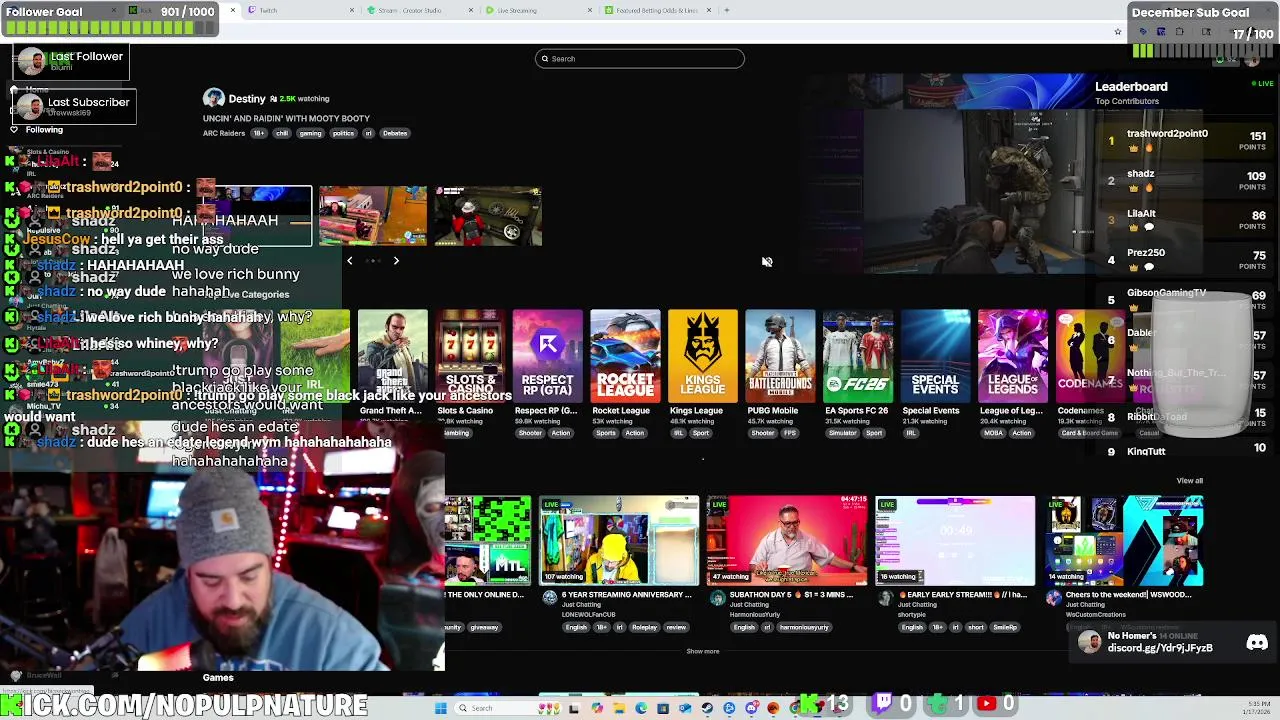Select the Fortnite-style featured stream thumbnail
Viewport: 1280px width, 720px height.
(x=373, y=216)
